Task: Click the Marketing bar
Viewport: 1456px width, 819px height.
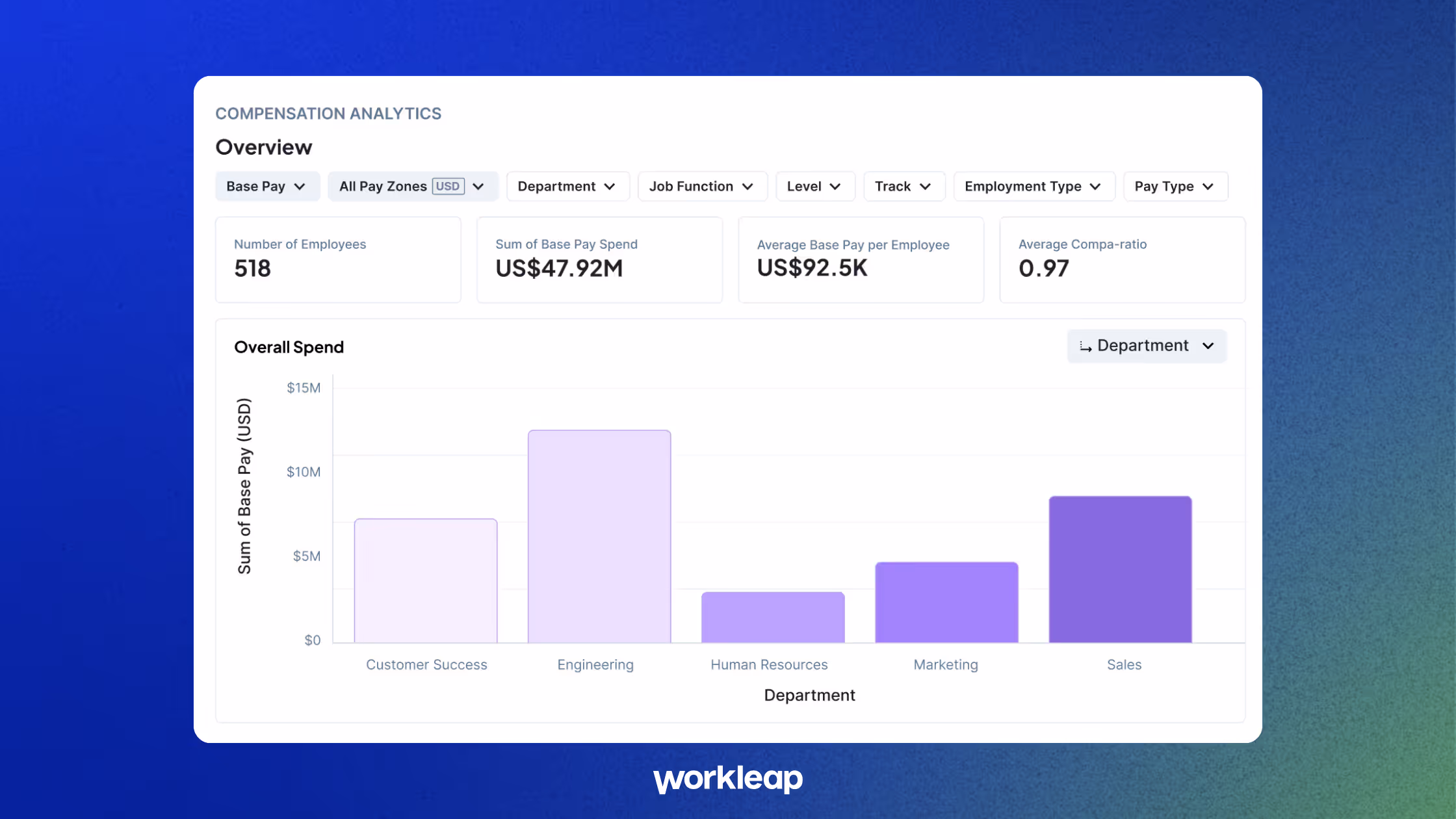Action: (946, 602)
